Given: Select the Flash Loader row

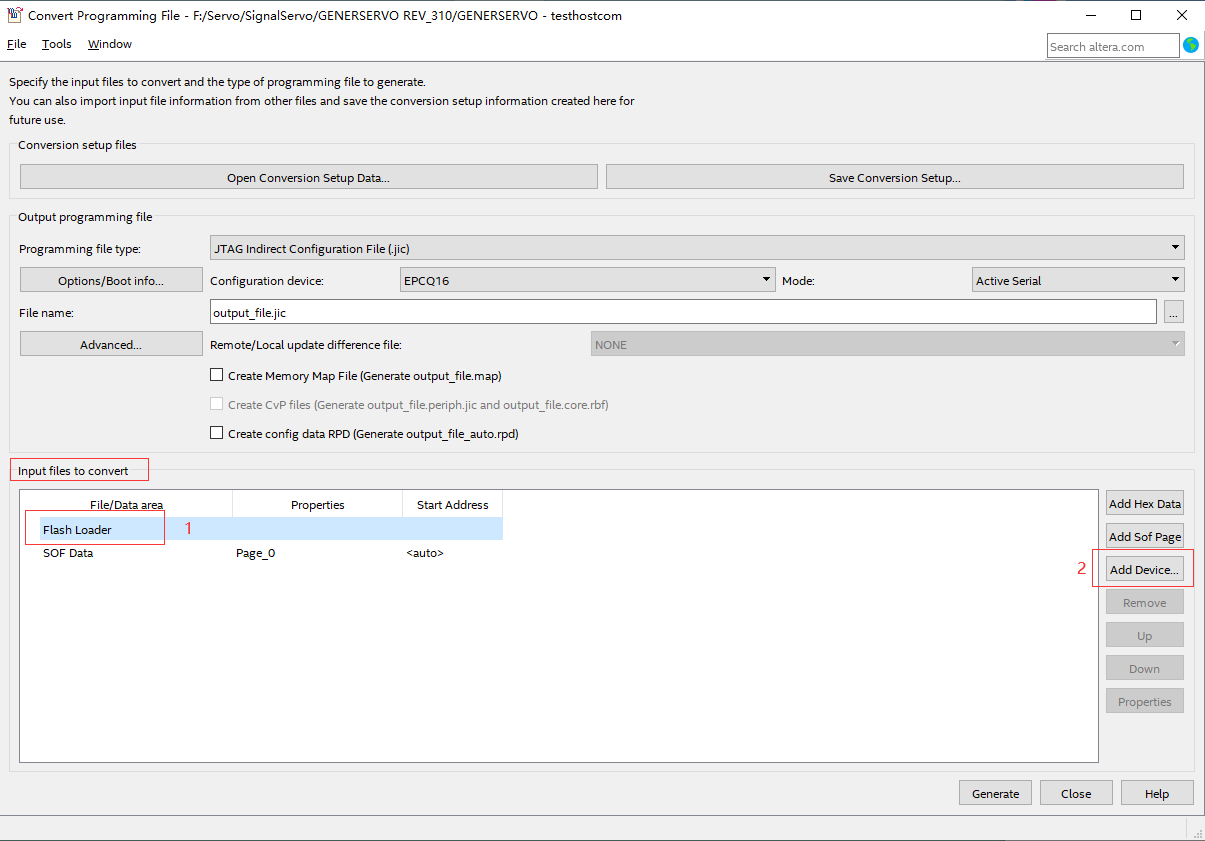Looking at the screenshot, I should (262, 529).
